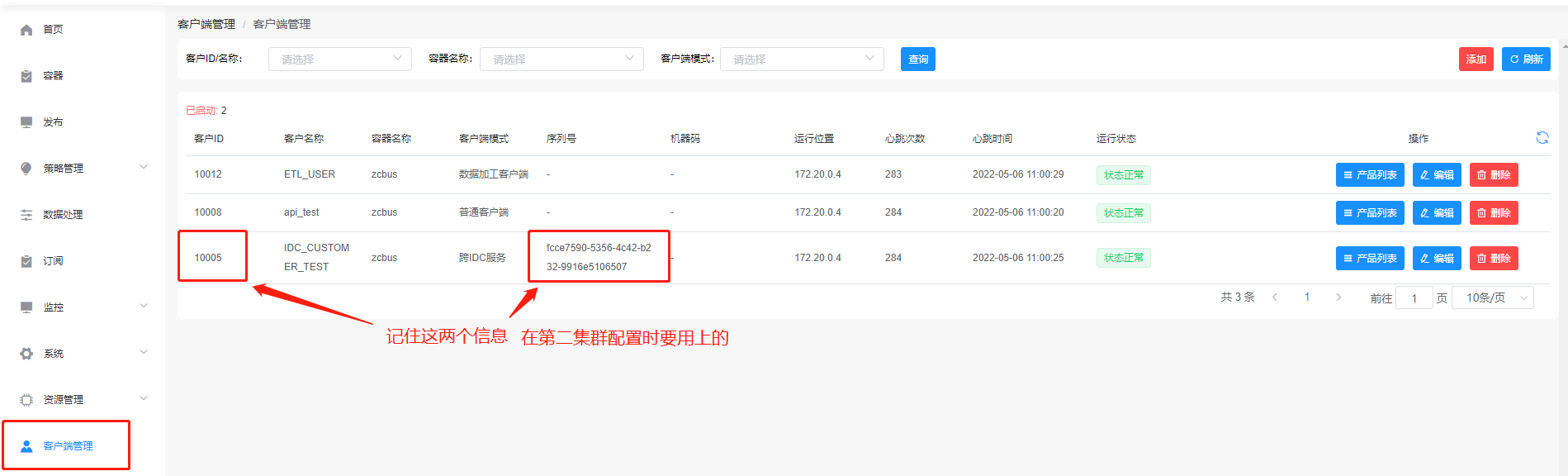Click the page number jump input field
Viewport: 1568px width, 476px height.
coord(1414,298)
